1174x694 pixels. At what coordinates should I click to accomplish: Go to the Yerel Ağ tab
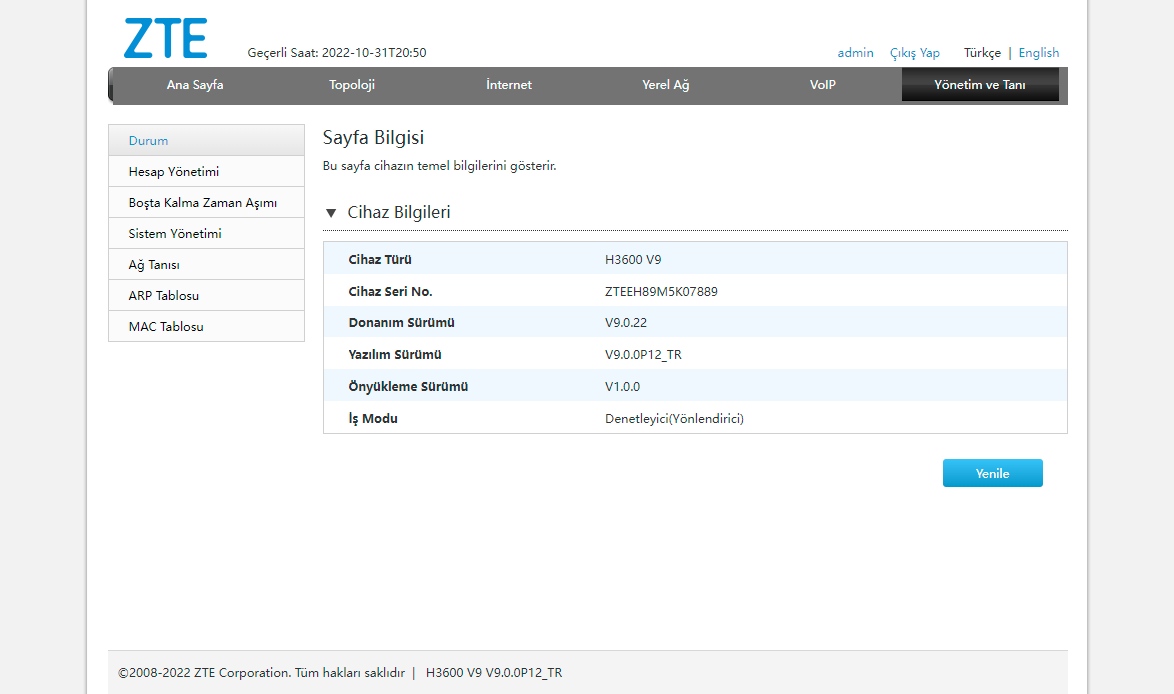pyautogui.click(x=666, y=85)
